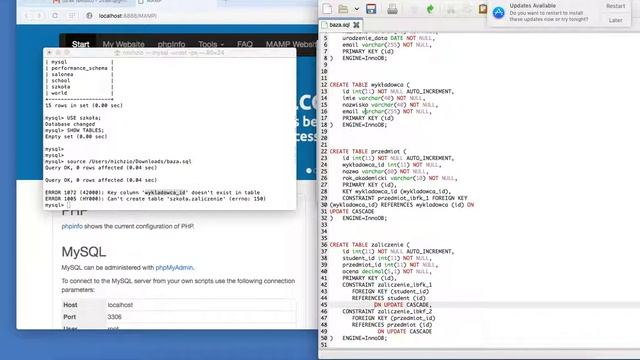Viewport: 640px width, 360px height.
Task: Click the site info icon before localhost
Action: point(89,16)
